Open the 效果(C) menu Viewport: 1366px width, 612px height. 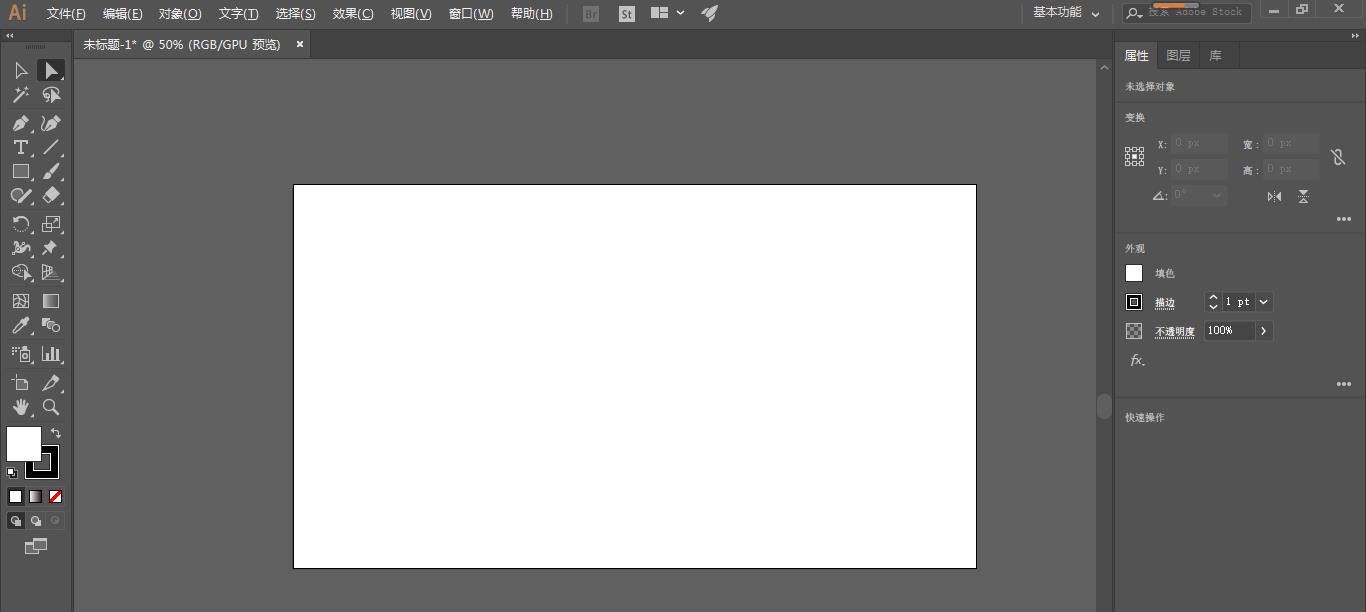353,14
